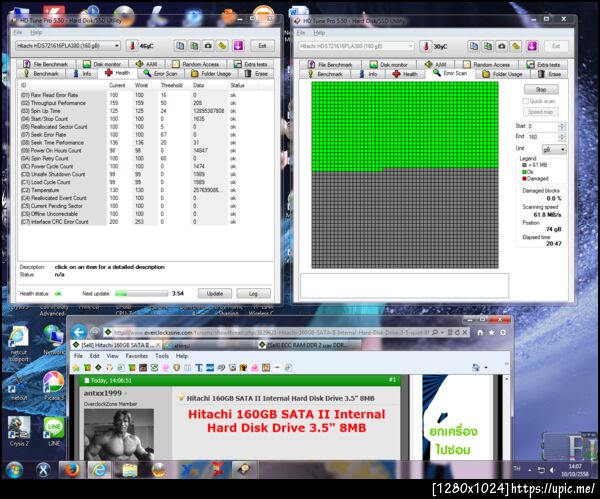
Task: Click temperature icon in right HD Tune window
Action: pos(426,46)
